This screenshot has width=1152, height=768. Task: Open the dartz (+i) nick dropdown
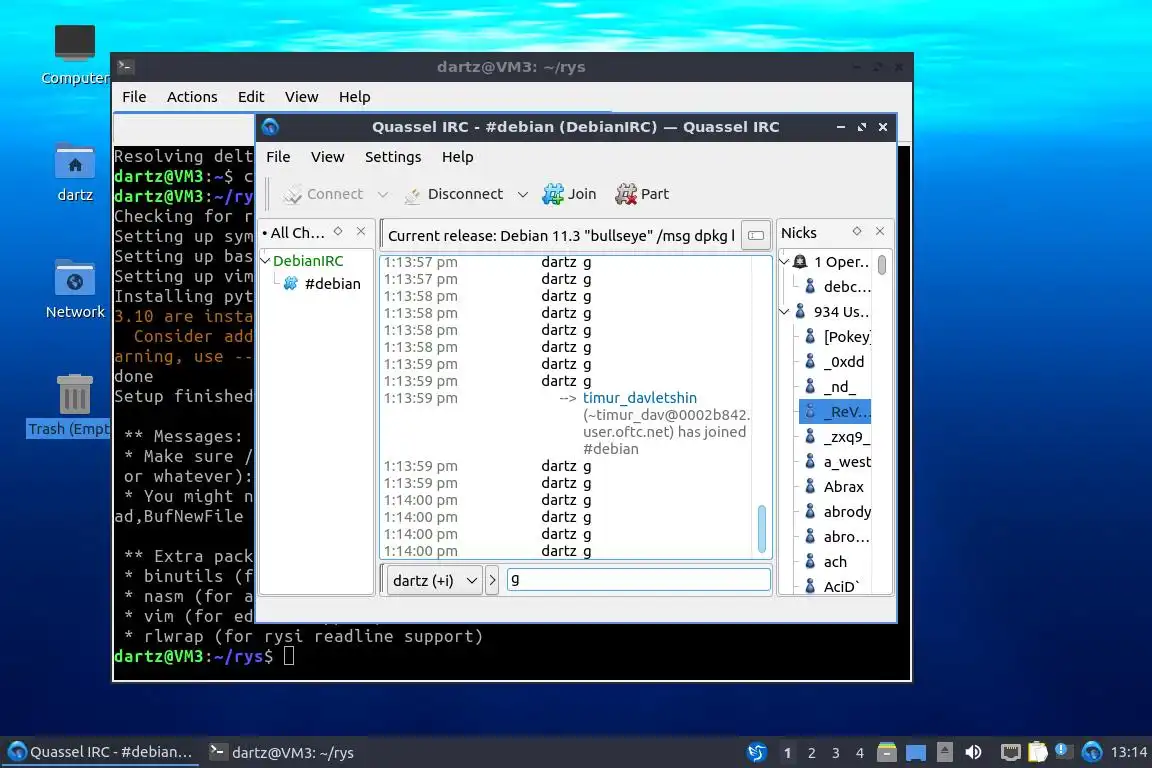(x=434, y=581)
